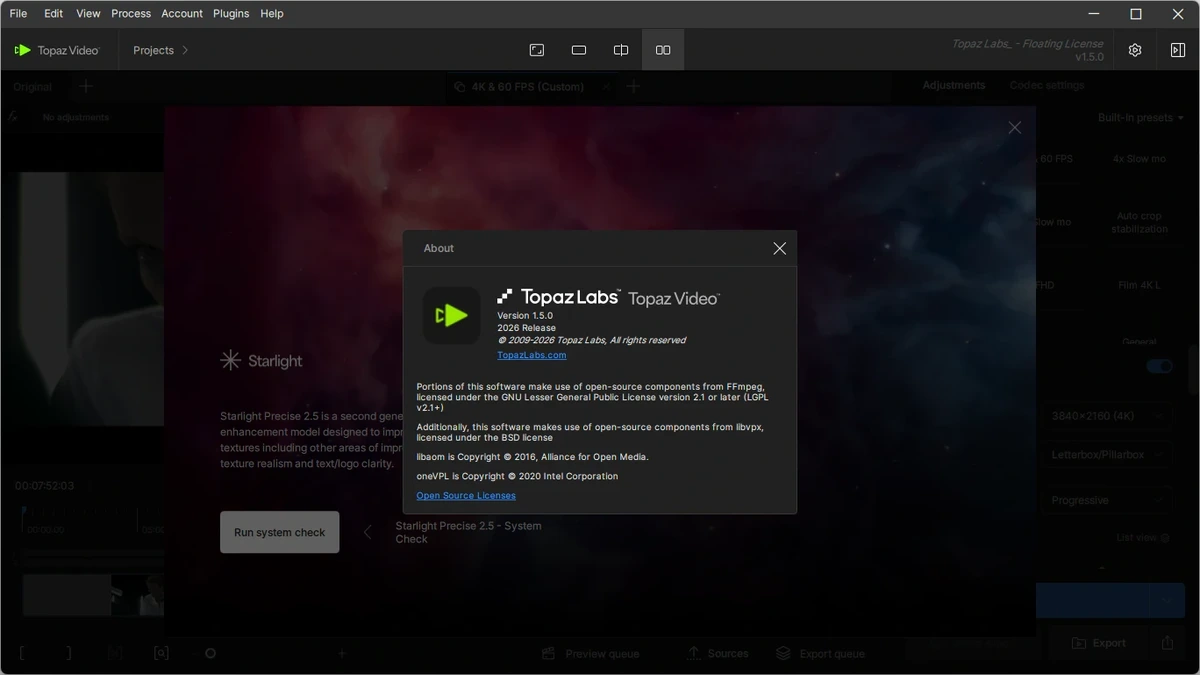Toggle the blue switch in Adjustments panel
Screen dimensions: 1200x675
click(1159, 366)
